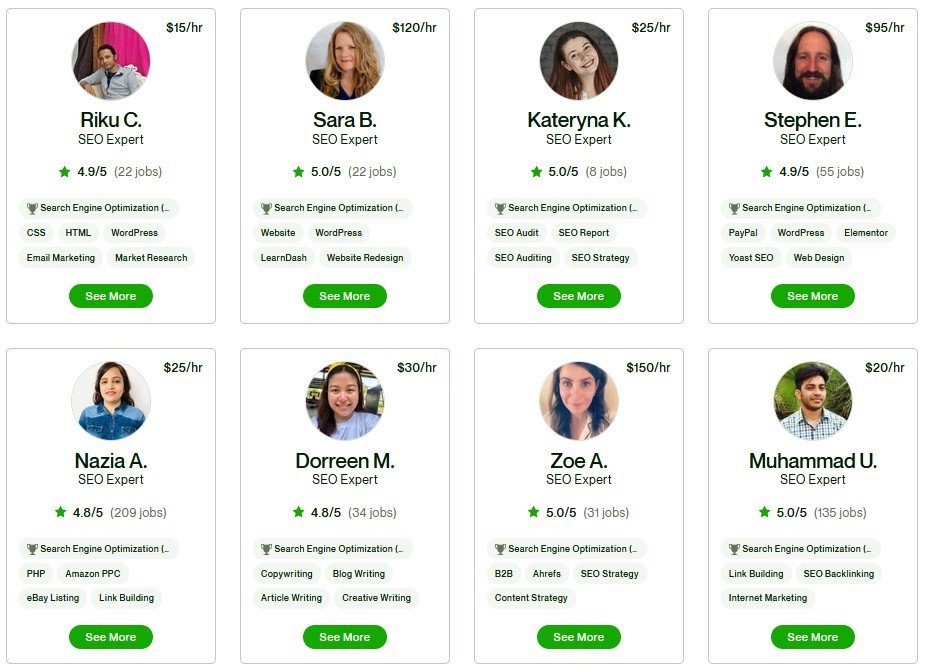
Task: Click trophy icon in Kateryna K.'s skill tag
Action: click(500, 208)
